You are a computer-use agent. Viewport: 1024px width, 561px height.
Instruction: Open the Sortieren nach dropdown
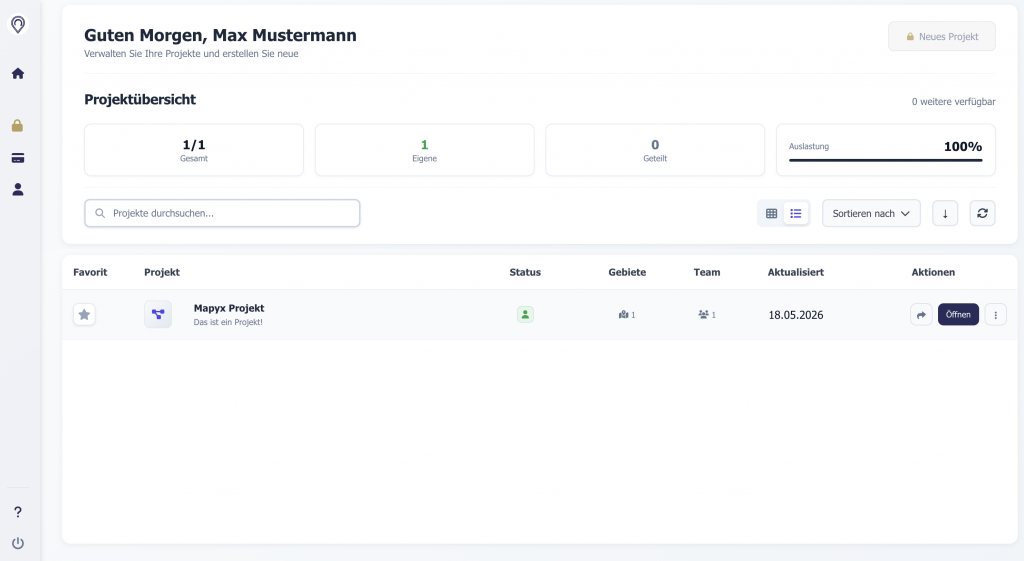point(871,214)
